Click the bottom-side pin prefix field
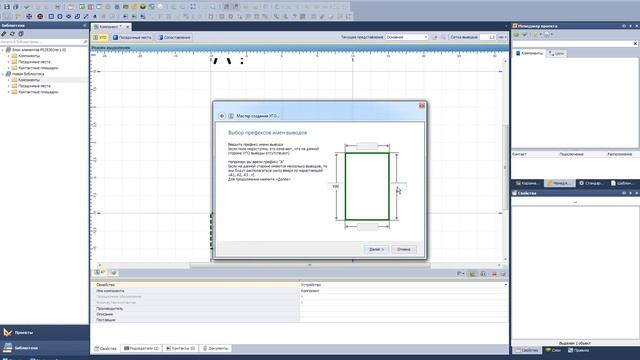Screen dimensions: 640x360 367,227
